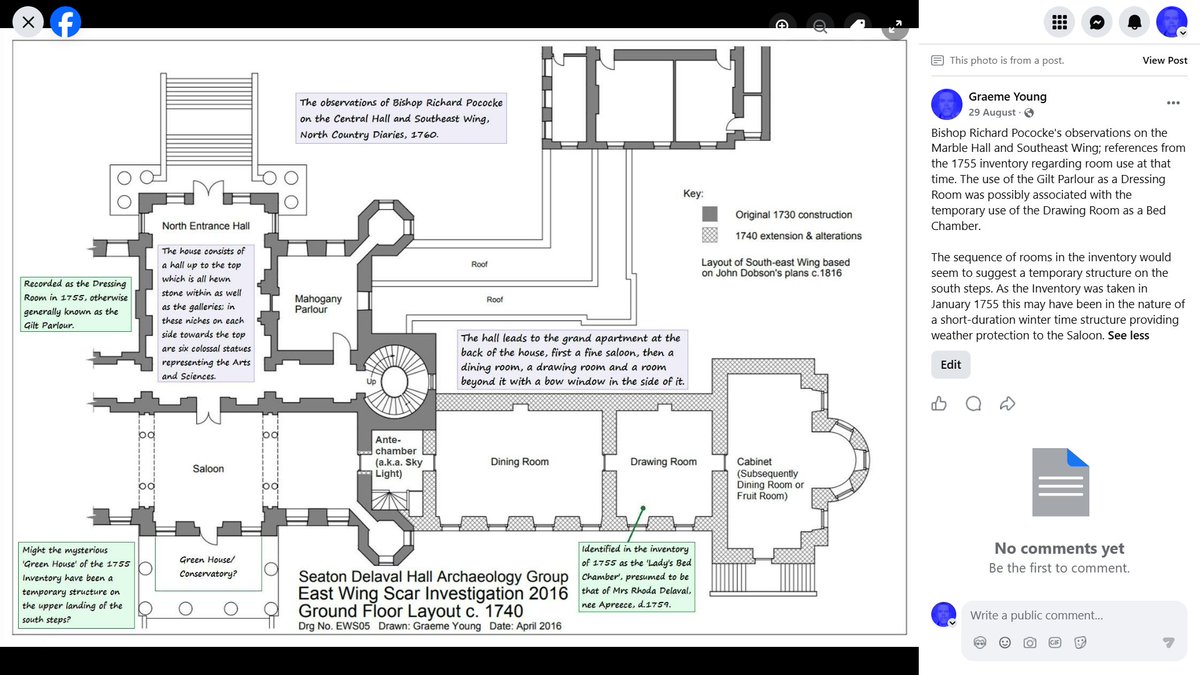The height and width of the screenshot is (675, 1200).
Task: Click the comment speech bubble icon
Action: (x=973, y=404)
